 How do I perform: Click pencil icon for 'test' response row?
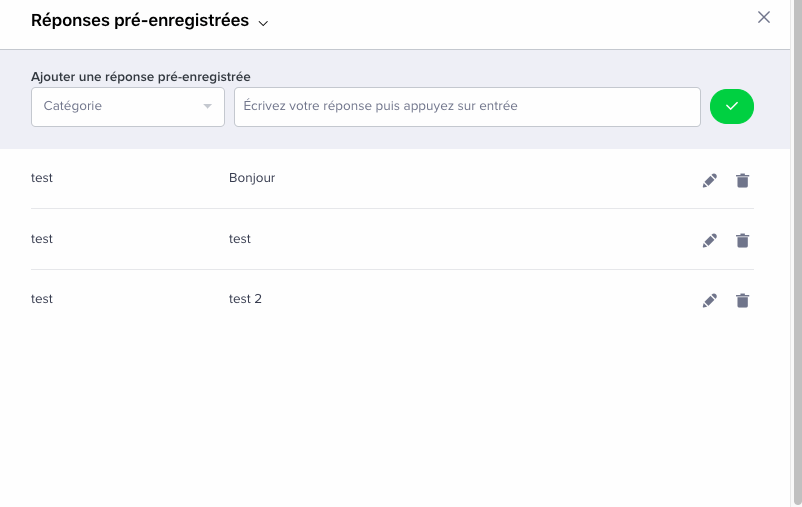click(709, 240)
